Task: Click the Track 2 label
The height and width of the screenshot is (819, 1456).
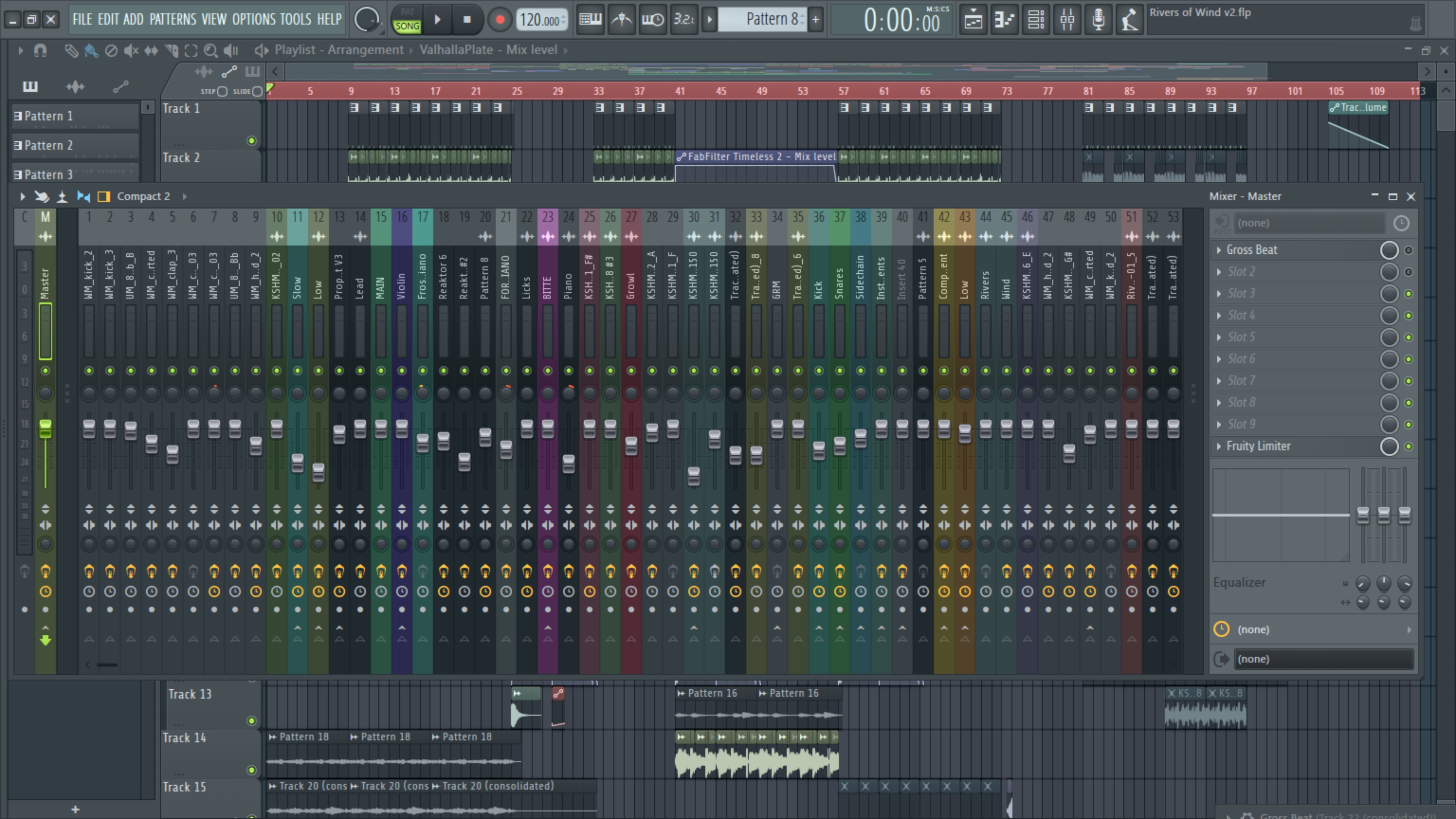Action: (x=181, y=158)
